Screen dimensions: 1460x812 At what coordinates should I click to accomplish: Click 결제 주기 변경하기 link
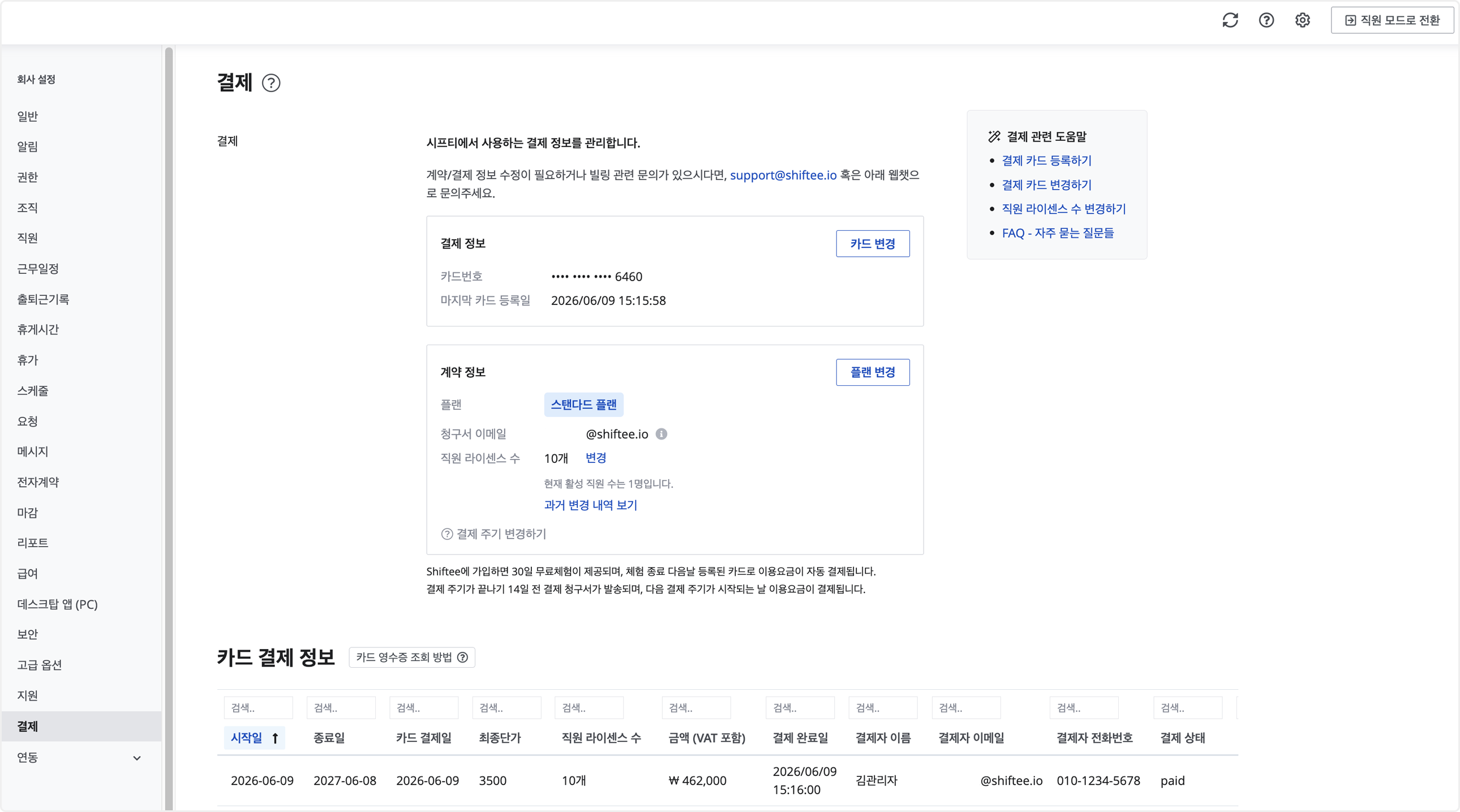click(x=501, y=534)
